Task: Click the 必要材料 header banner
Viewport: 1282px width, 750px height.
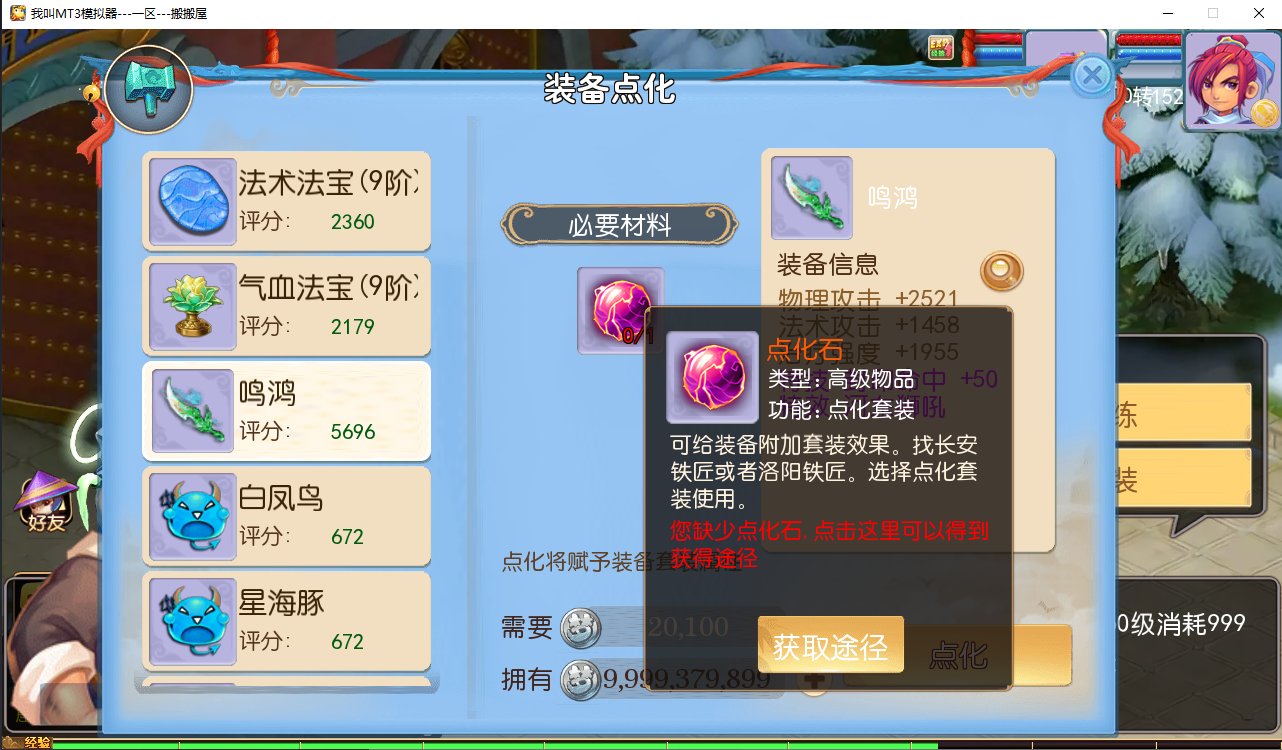Action: pyautogui.click(x=620, y=225)
